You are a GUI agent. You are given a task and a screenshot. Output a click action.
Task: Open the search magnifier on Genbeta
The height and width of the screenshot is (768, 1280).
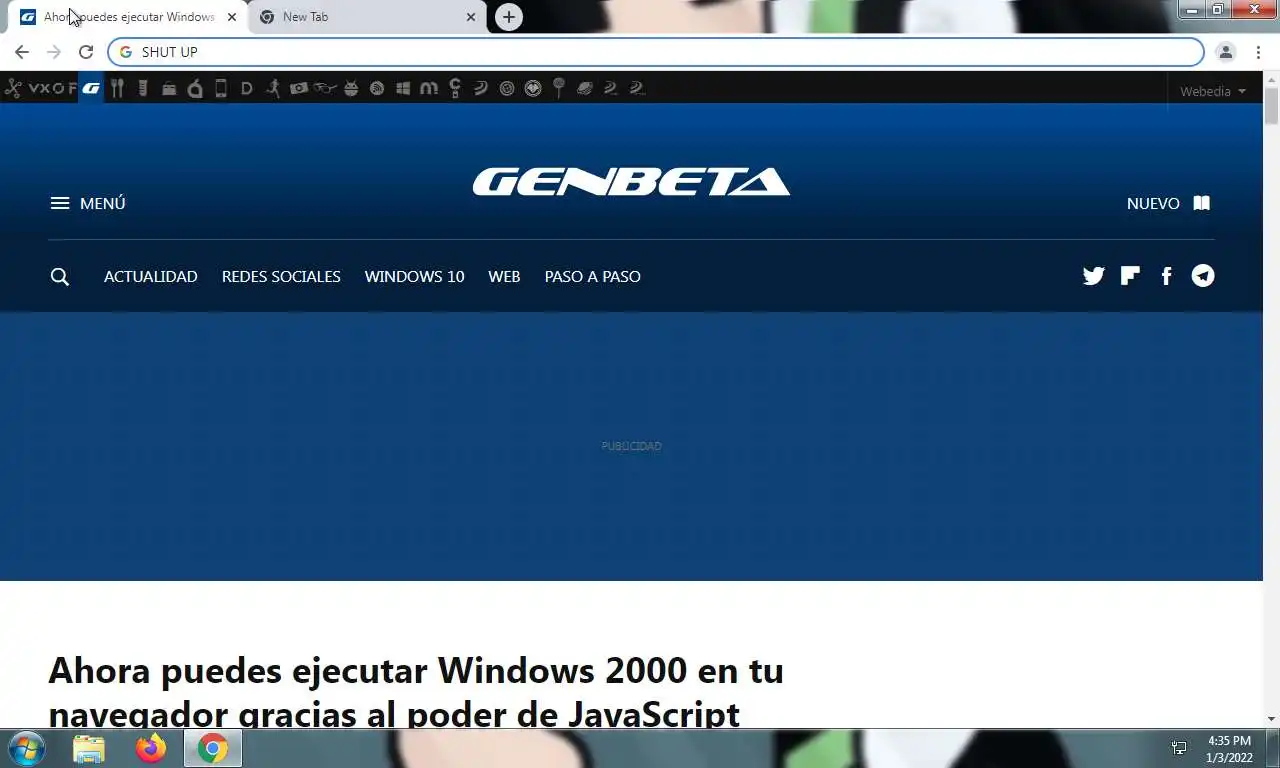60,277
